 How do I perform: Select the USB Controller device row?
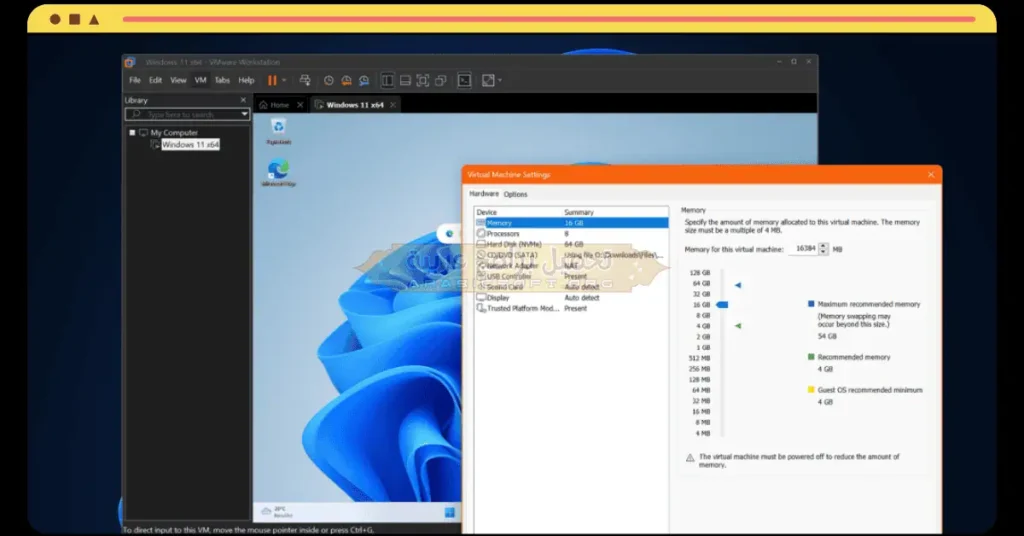pyautogui.click(x=572, y=276)
